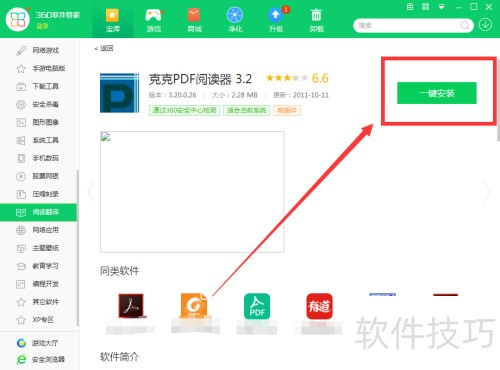Click the 适合当前系统 tag
This screenshot has height=370, width=500.
[246, 110]
